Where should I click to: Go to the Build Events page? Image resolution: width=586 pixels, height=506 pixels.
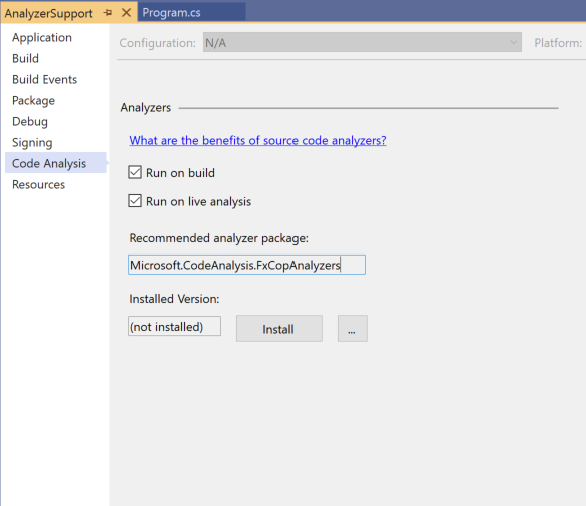tap(44, 79)
